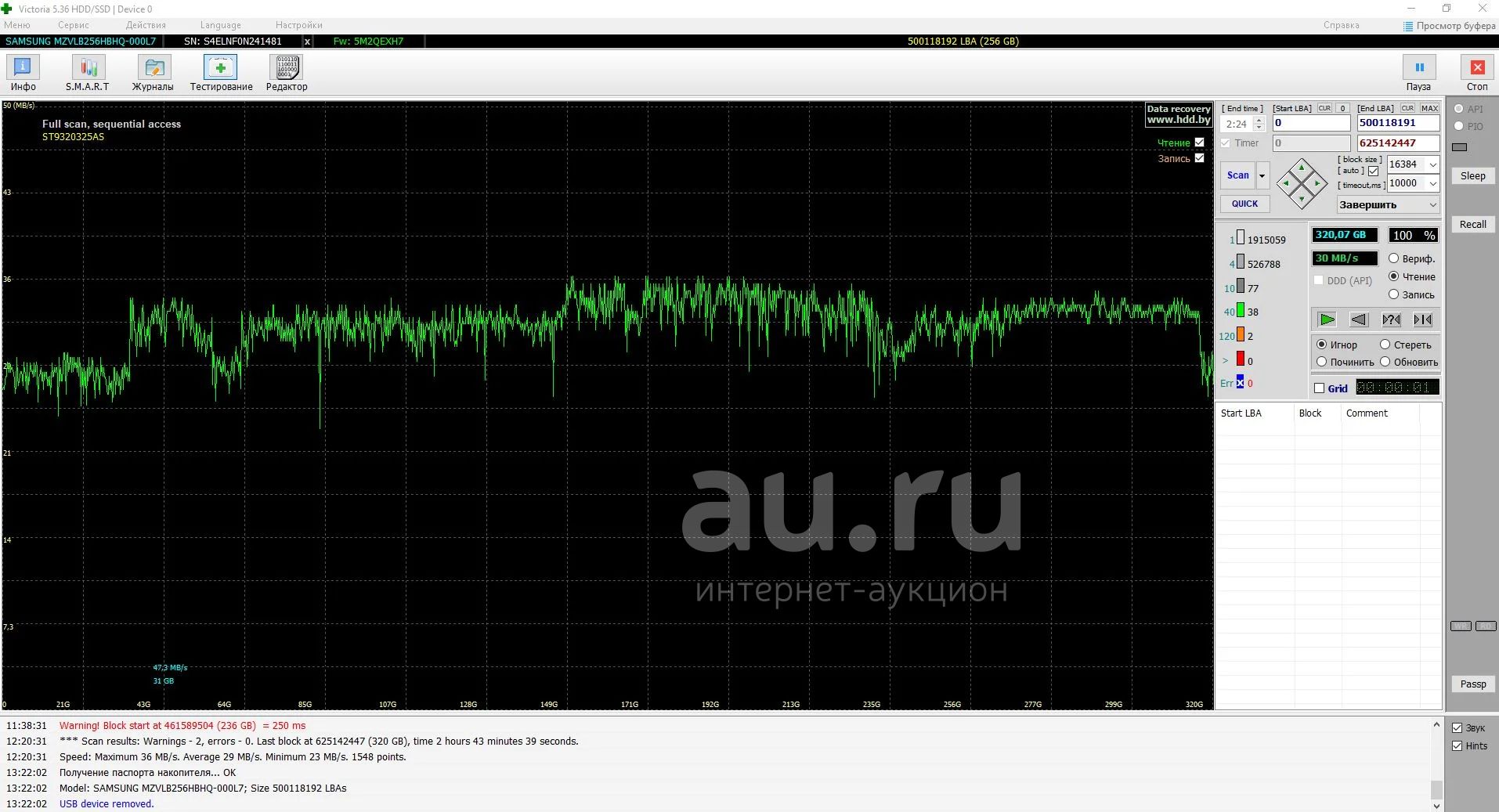
Task: Start forward sequential scan (green play arrow)
Action: pos(1327,319)
